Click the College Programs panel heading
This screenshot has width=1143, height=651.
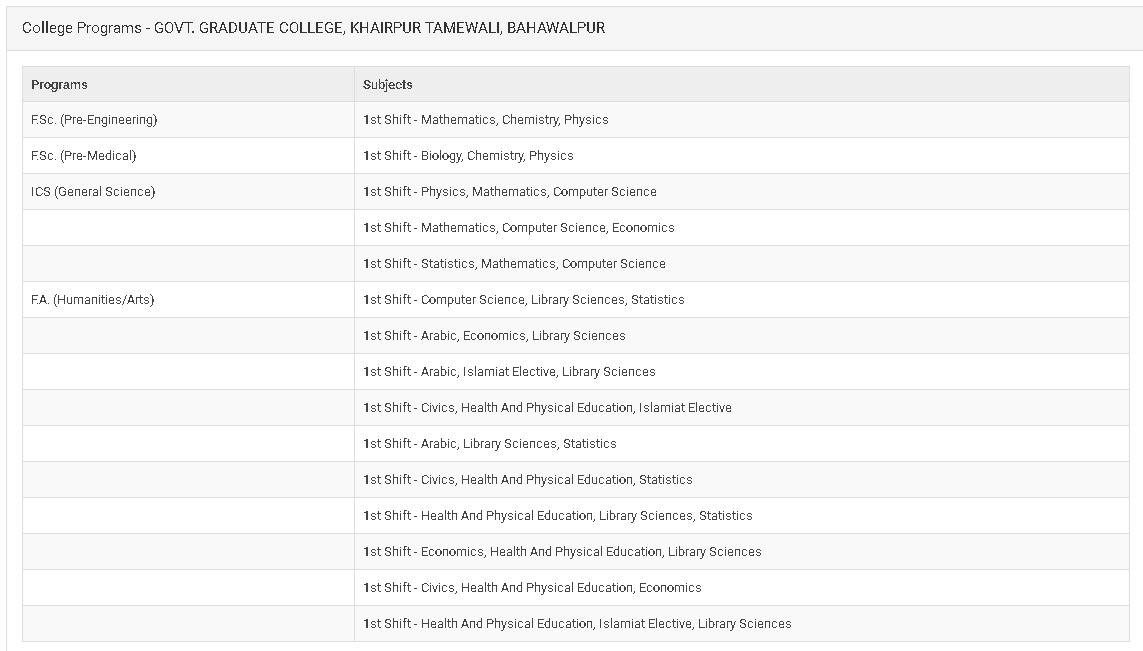tap(313, 28)
